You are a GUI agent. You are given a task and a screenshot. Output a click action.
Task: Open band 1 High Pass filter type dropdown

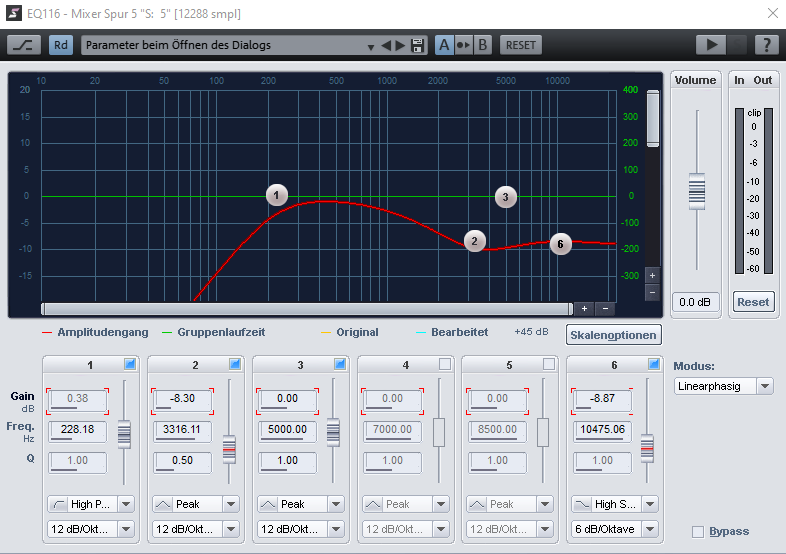pyautogui.click(x=126, y=504)
